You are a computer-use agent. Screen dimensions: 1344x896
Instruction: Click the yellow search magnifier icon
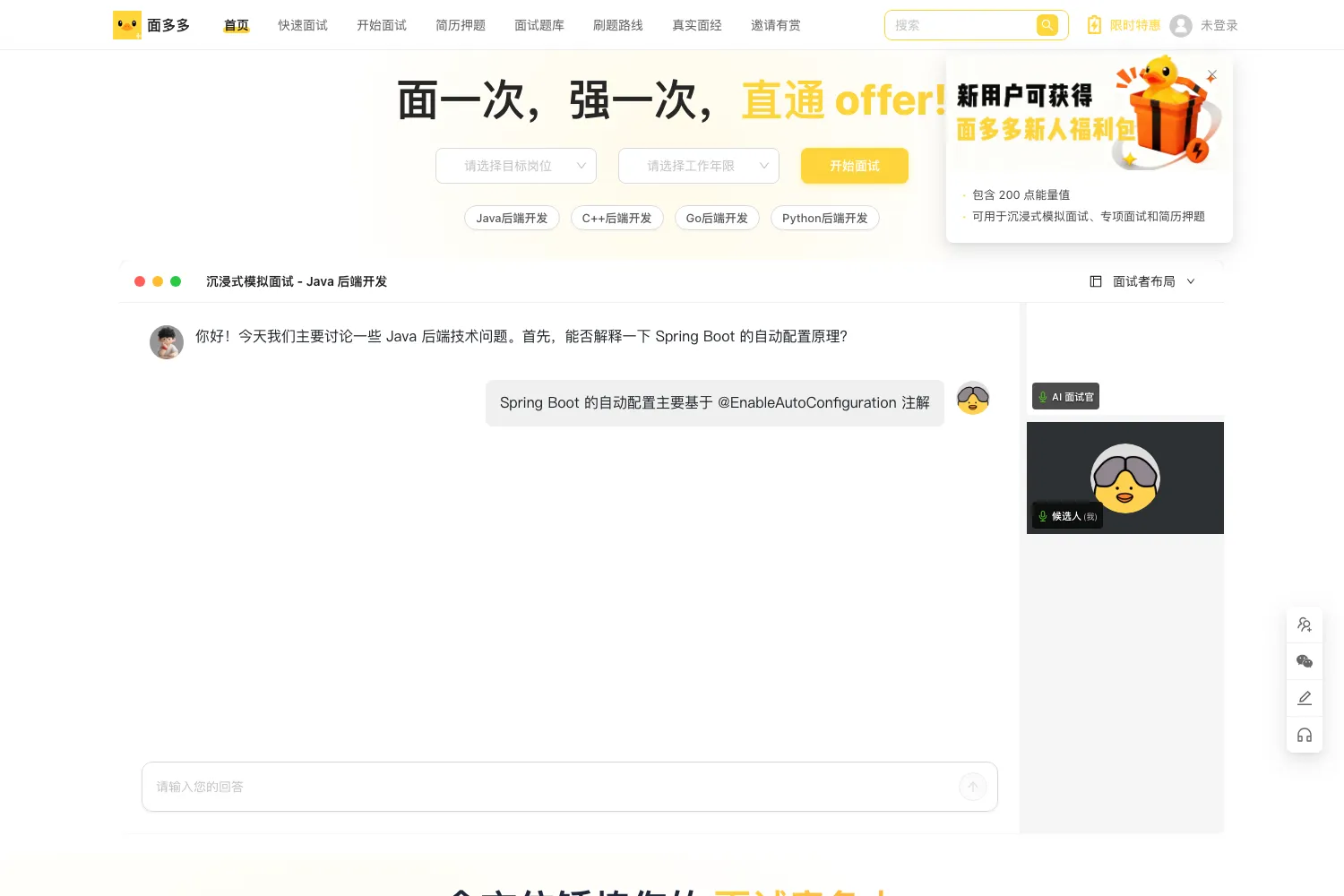click(1047, 25)
